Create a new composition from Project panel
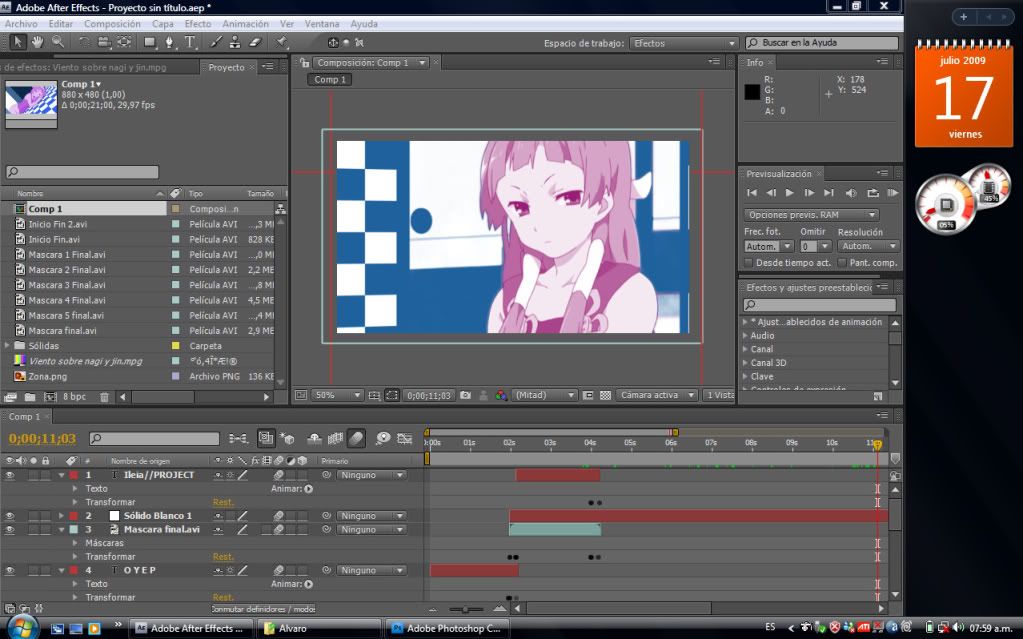The width and height of the screenshot is (1023, 639). click(50, 397)
